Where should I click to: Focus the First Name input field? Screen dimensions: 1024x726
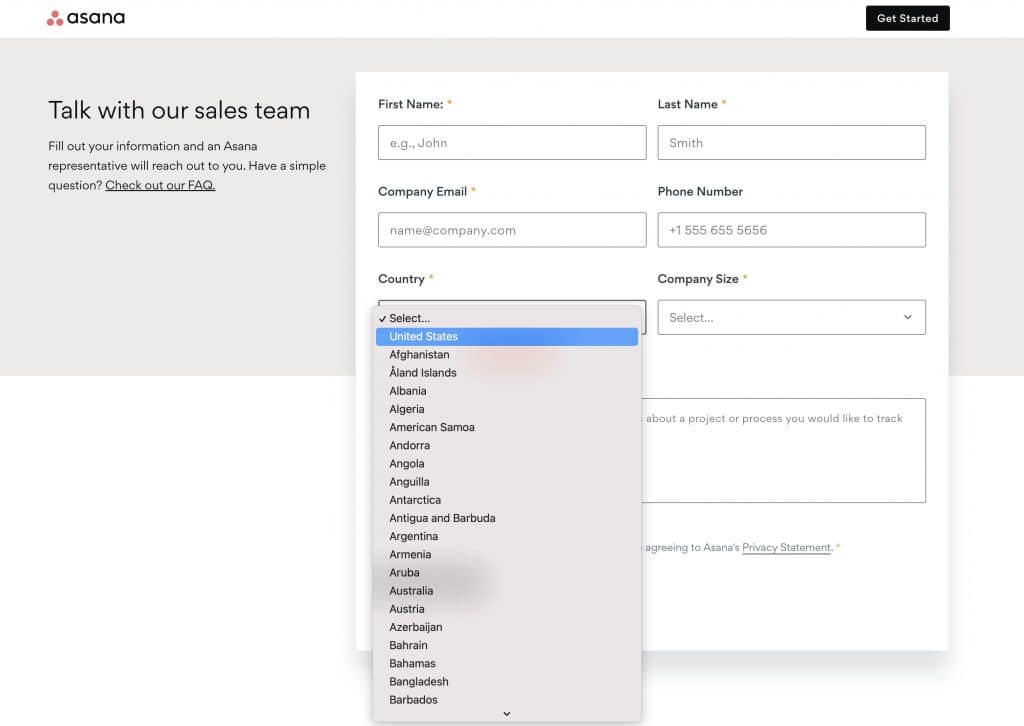tap(512, 142)
